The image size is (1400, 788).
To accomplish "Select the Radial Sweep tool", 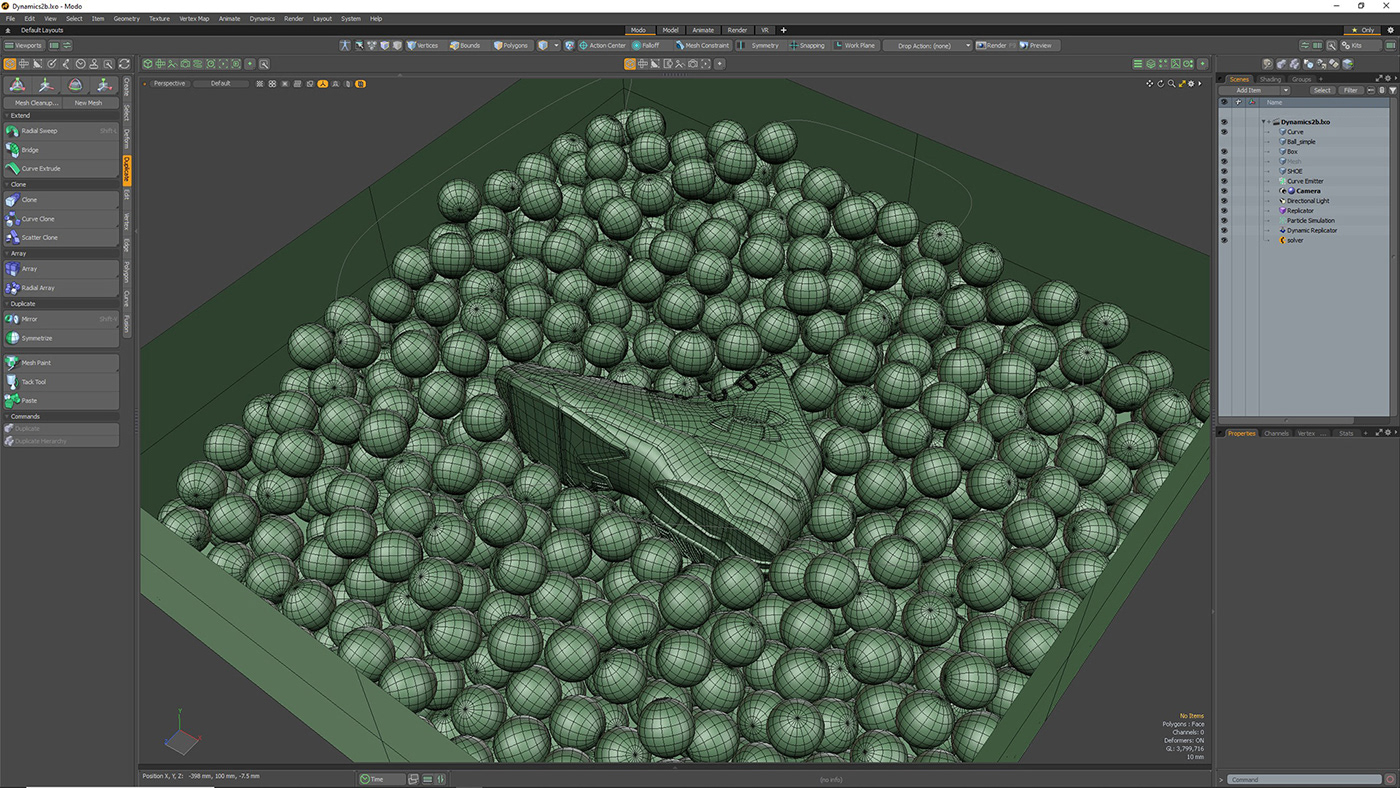I will click(40, 131).
